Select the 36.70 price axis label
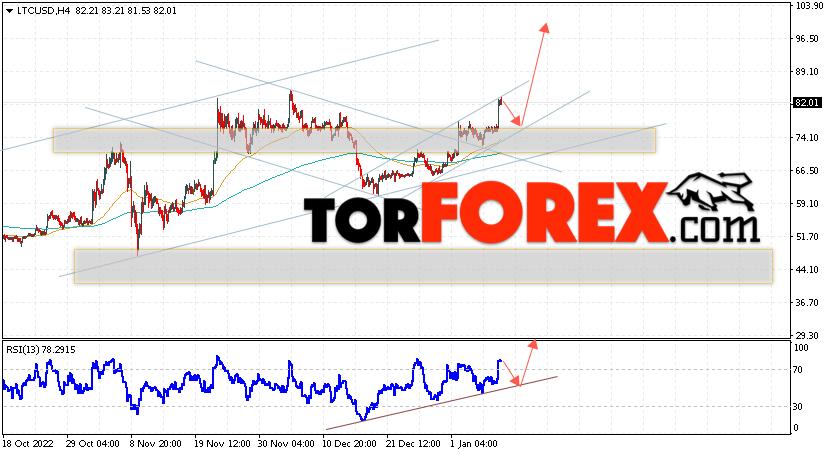This screenshot has width=830, height=455. pyautogui.click(x=807, y=303)
